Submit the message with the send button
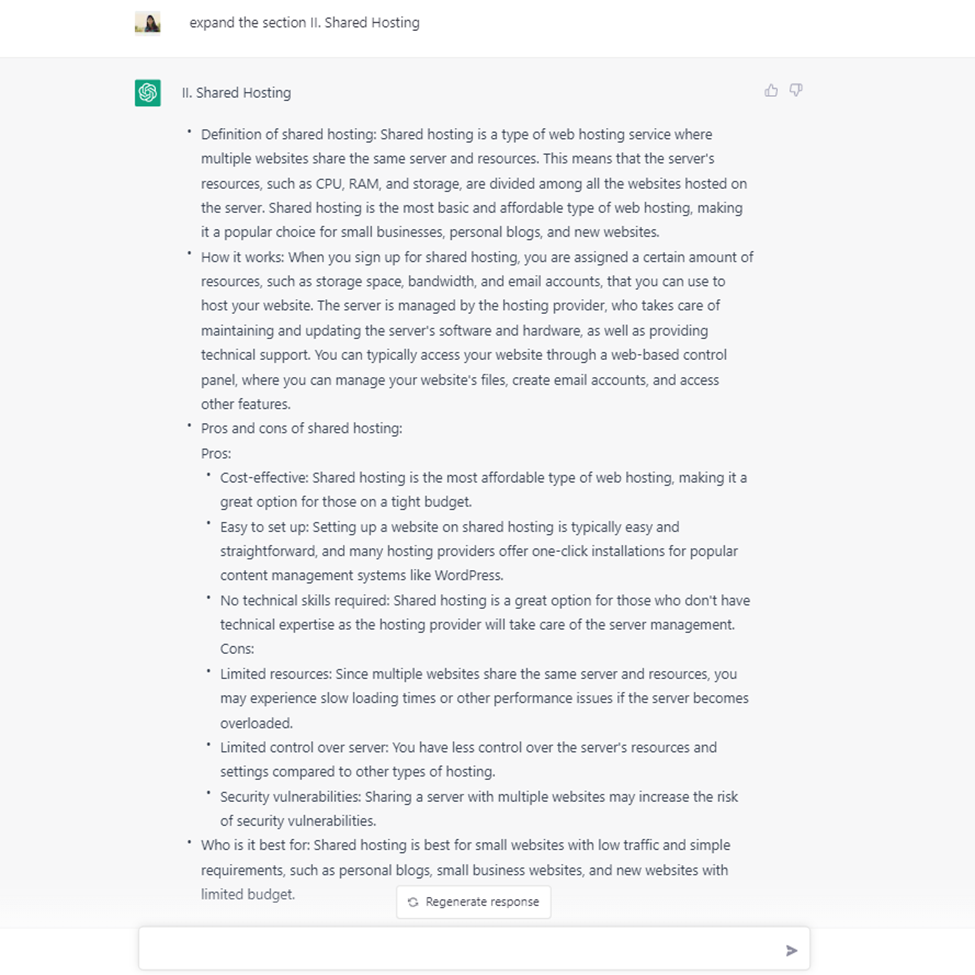This screenshot has width=975, height=975. point(791,949)
